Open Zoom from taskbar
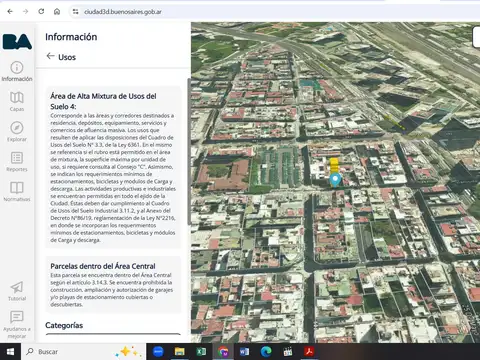Image resolution: width=480 pixels, height=360 pixels. click(158, 352)
